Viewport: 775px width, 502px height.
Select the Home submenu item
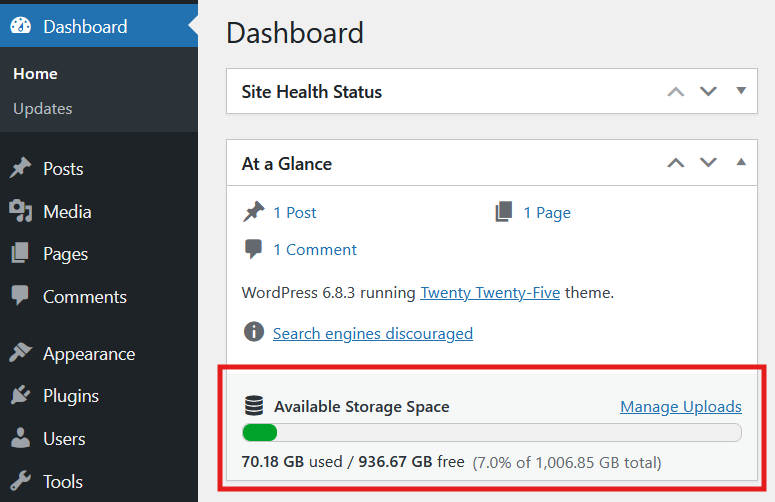pyautogui.click(x=36, y=74)
